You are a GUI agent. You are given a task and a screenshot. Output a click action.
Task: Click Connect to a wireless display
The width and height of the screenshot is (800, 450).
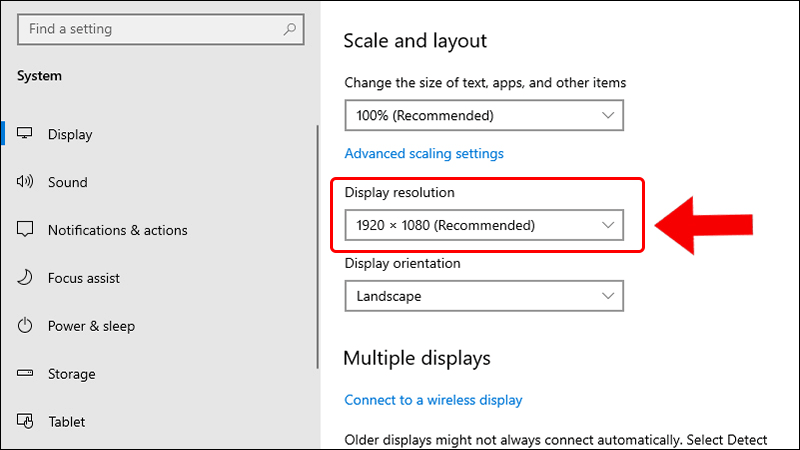[433, 400]
